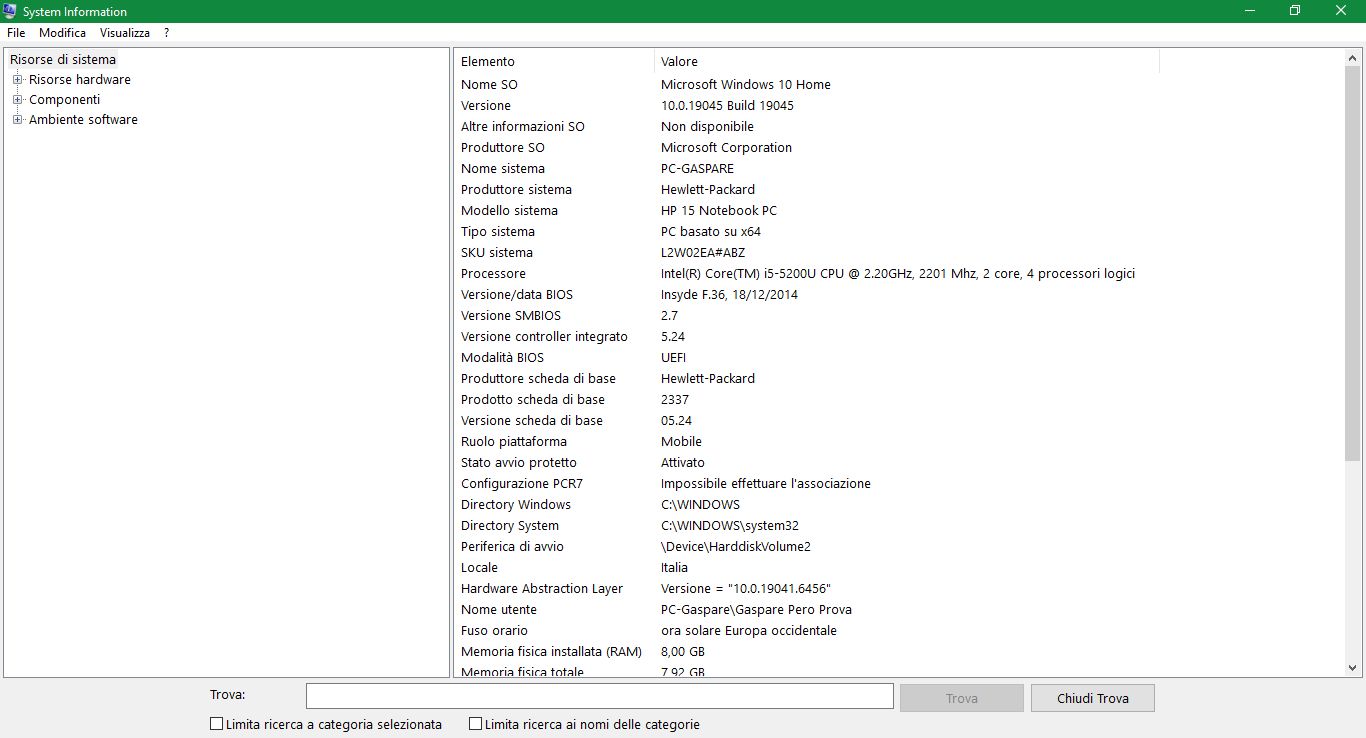This screenshot has width=1366, height=738.
Task: Select the 'Periferica di avvio' row label
Action: pyautogui.click(x=512, y=547)
